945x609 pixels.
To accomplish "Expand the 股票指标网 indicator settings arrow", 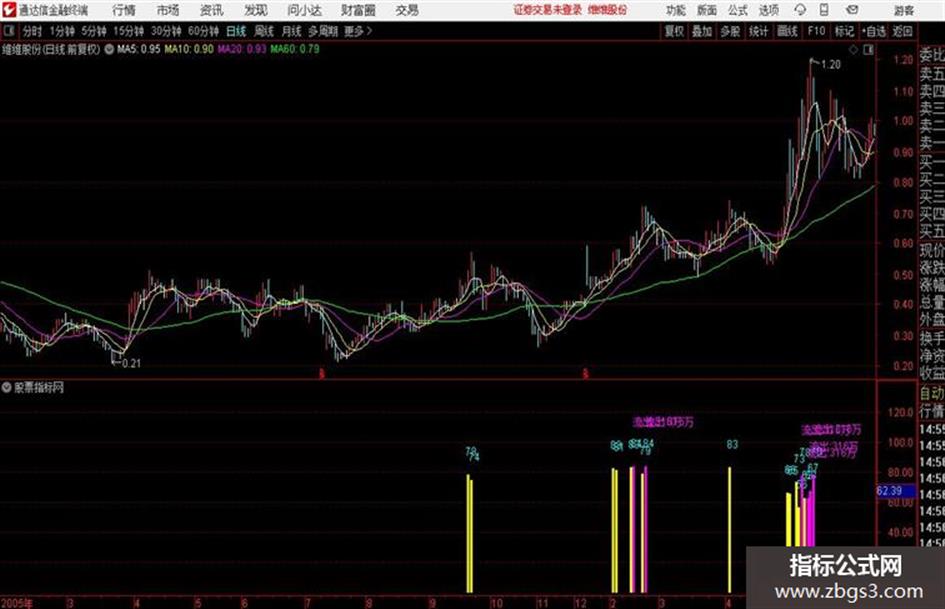I will pos(6,388).
